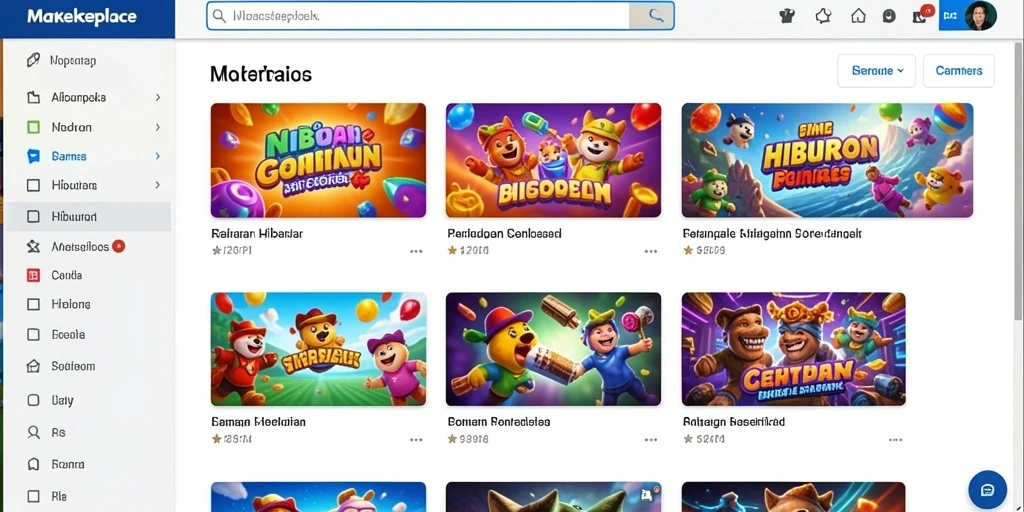Tick the checkbox beside Ris
The height and width of the screenshot is (512, 1024).
(33, 496)
